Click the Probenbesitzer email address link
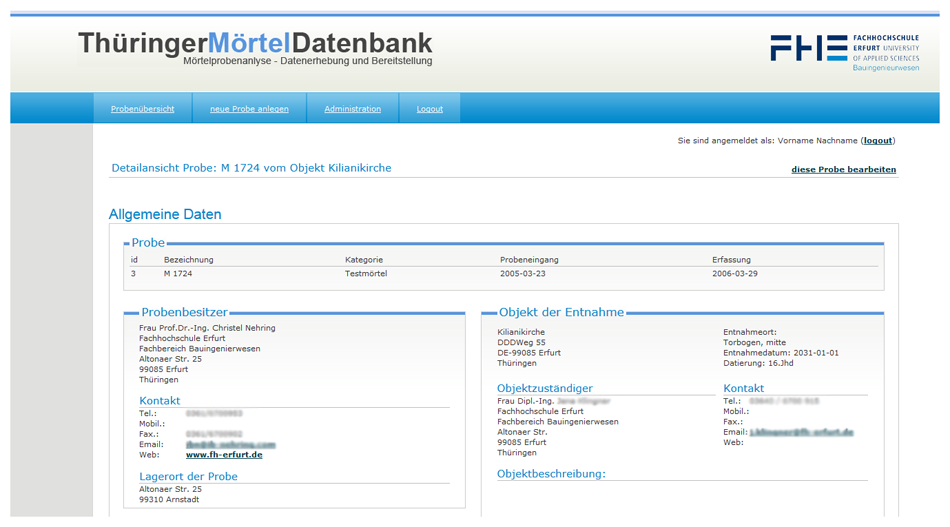This screenshot has width=950, height=527. click(x=230, y=444)
